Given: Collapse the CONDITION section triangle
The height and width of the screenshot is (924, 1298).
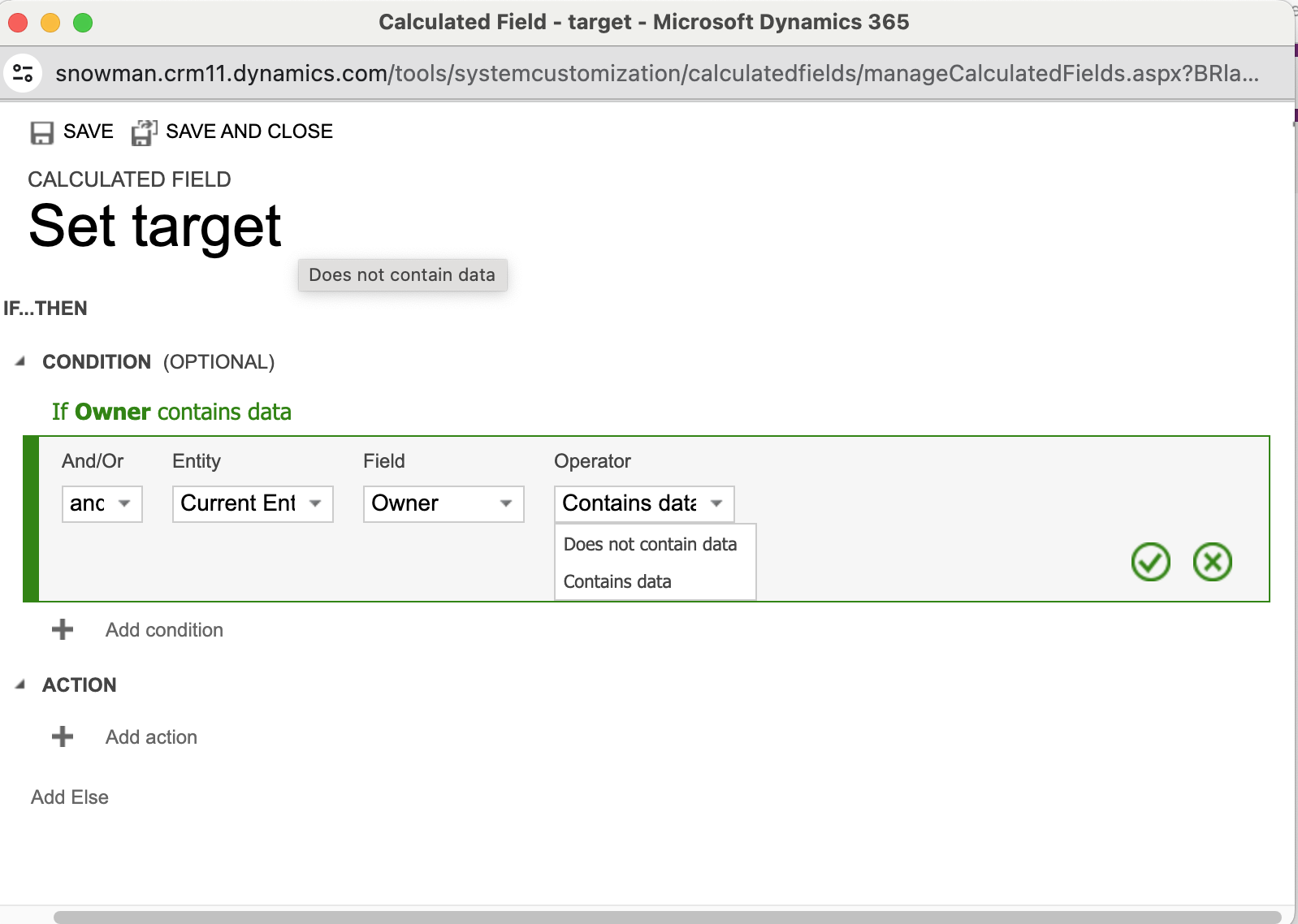Looking at the screenshot, I should point(20,362).
